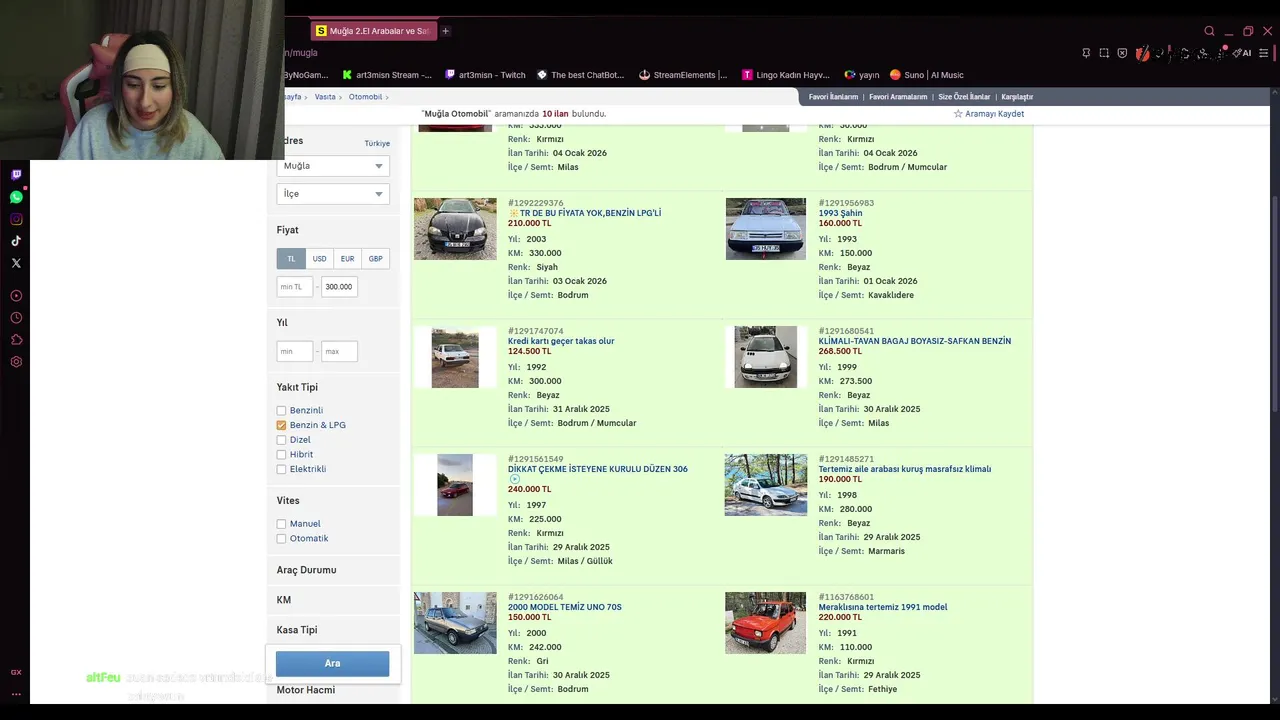Click the min TL price field
The image size is (1280, 720).
tap(294, 287)
